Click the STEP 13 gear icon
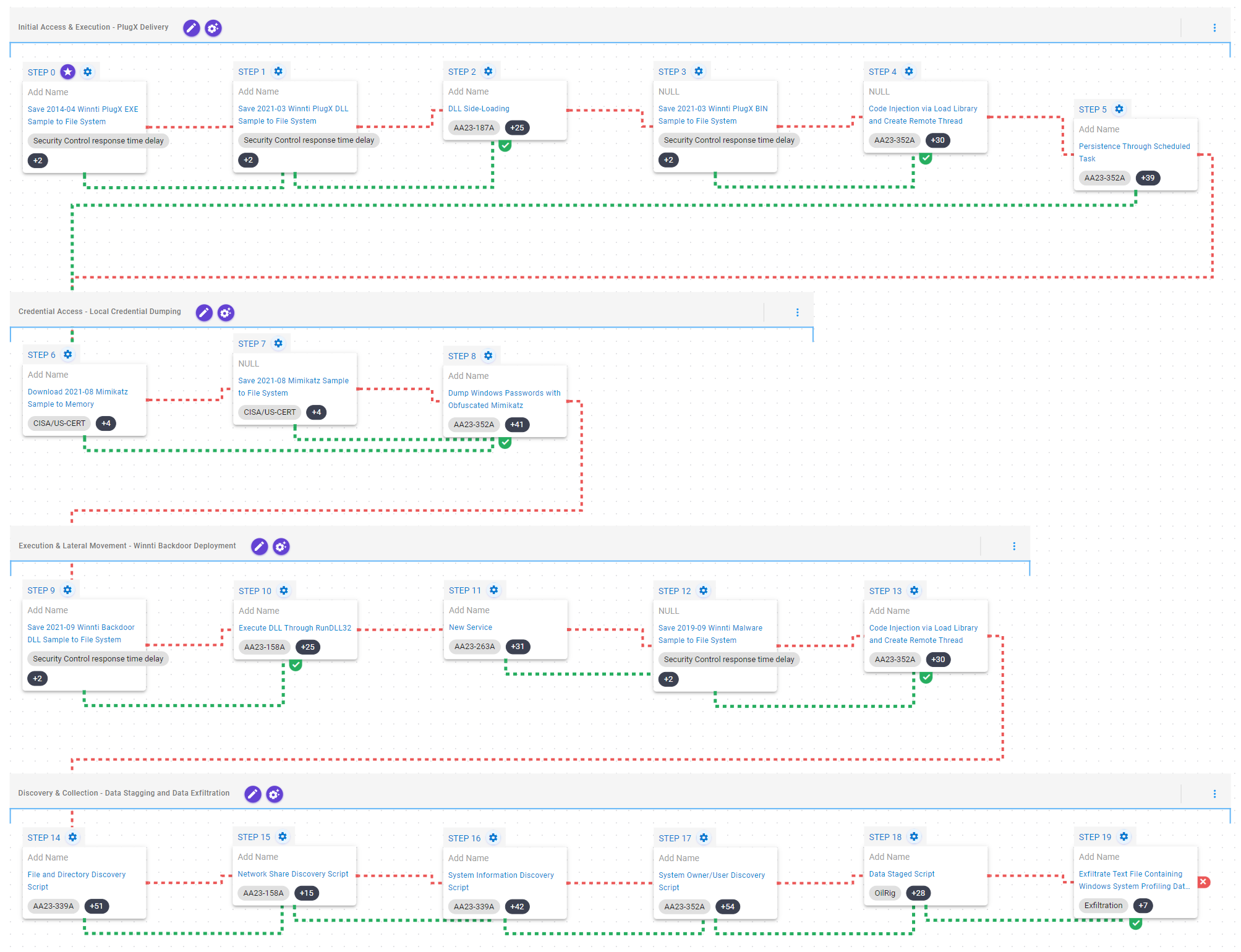1241x952 pixels. coord(914,591)
